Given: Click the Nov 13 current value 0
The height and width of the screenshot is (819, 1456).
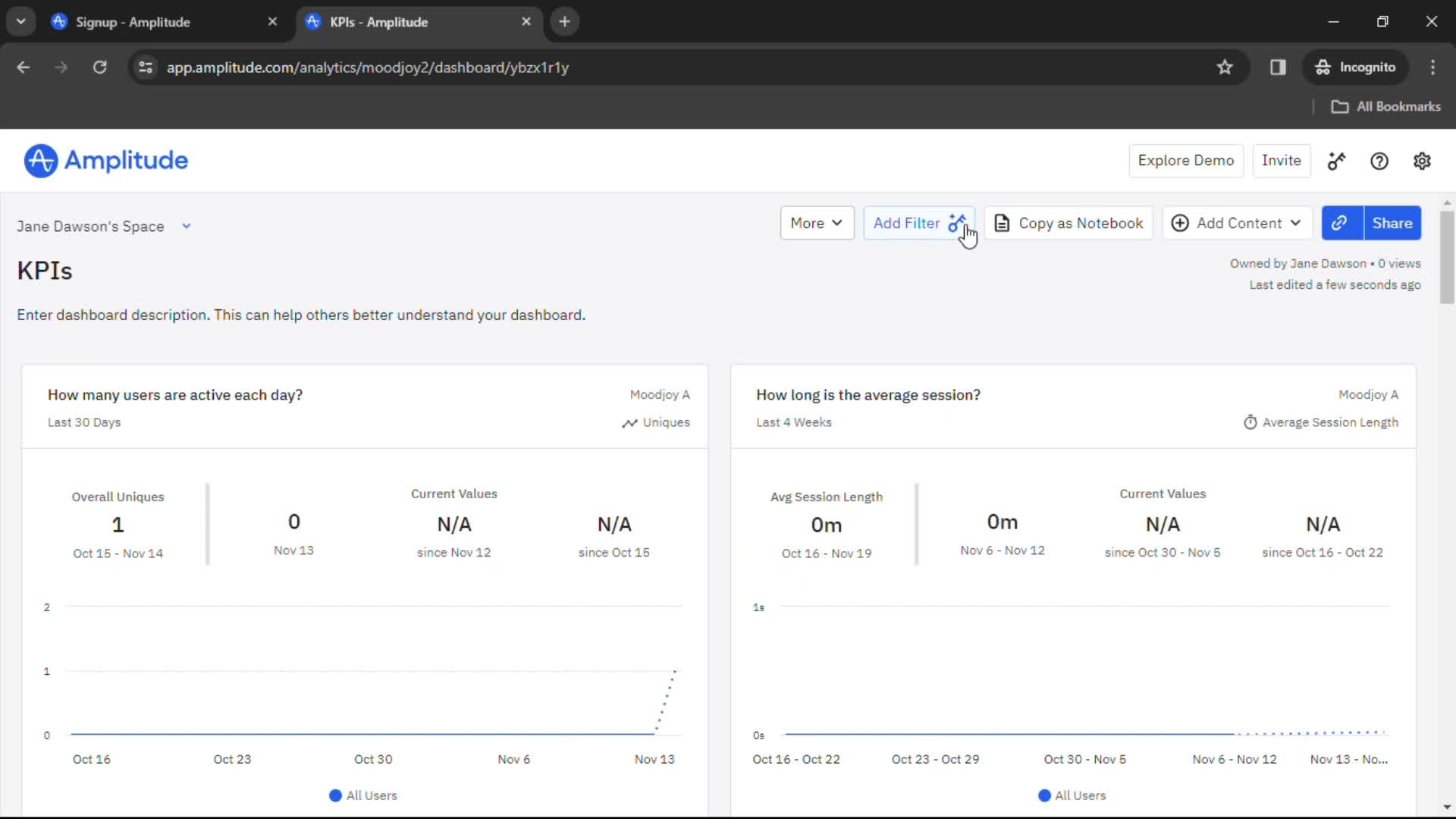Looking at the screenshot, I should pyautogui.click(x=293, y=522).
